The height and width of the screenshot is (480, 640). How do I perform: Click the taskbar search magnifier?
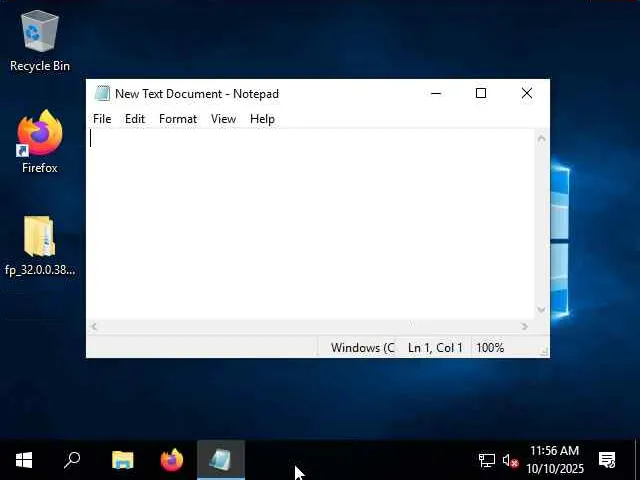pyautogui.click(x=72, y=460)
